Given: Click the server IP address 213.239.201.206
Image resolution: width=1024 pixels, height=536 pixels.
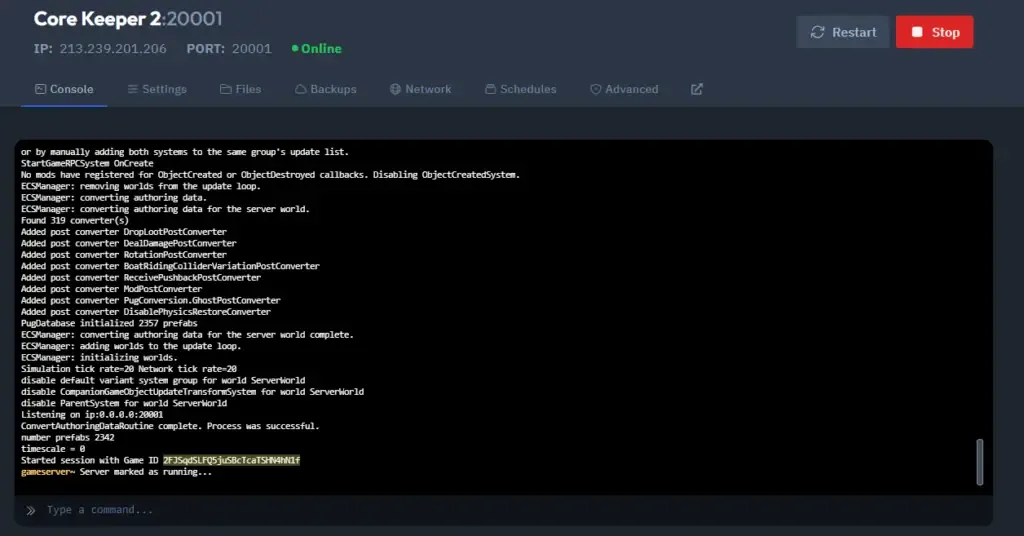Looking at the screenshot, I should click(x=113, y=49).
